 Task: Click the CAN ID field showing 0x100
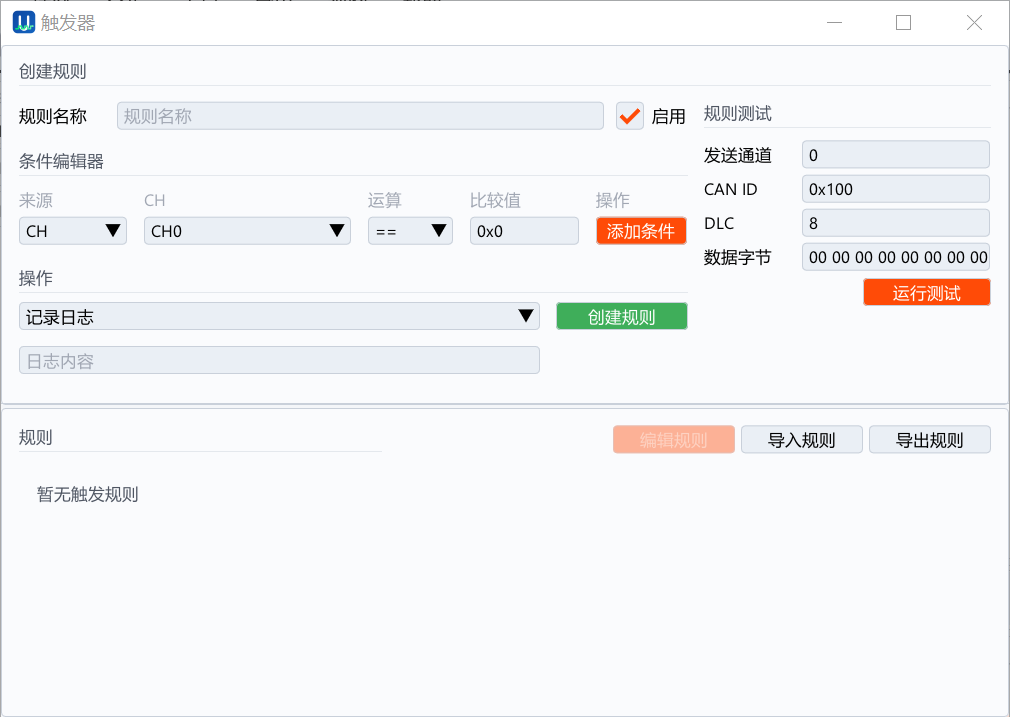click(x=895, y=189)
